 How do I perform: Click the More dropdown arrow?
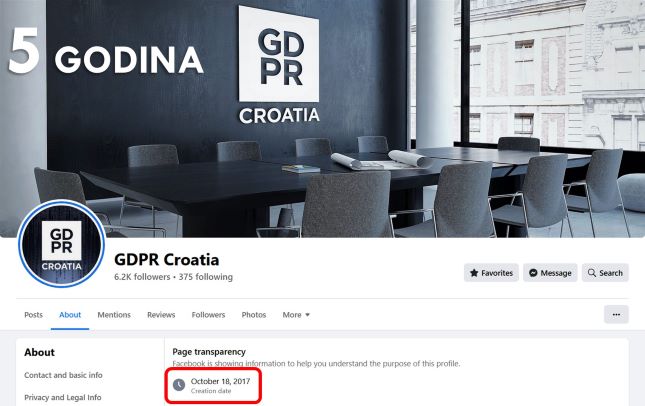pyautogui.click(x=307, y=315)
